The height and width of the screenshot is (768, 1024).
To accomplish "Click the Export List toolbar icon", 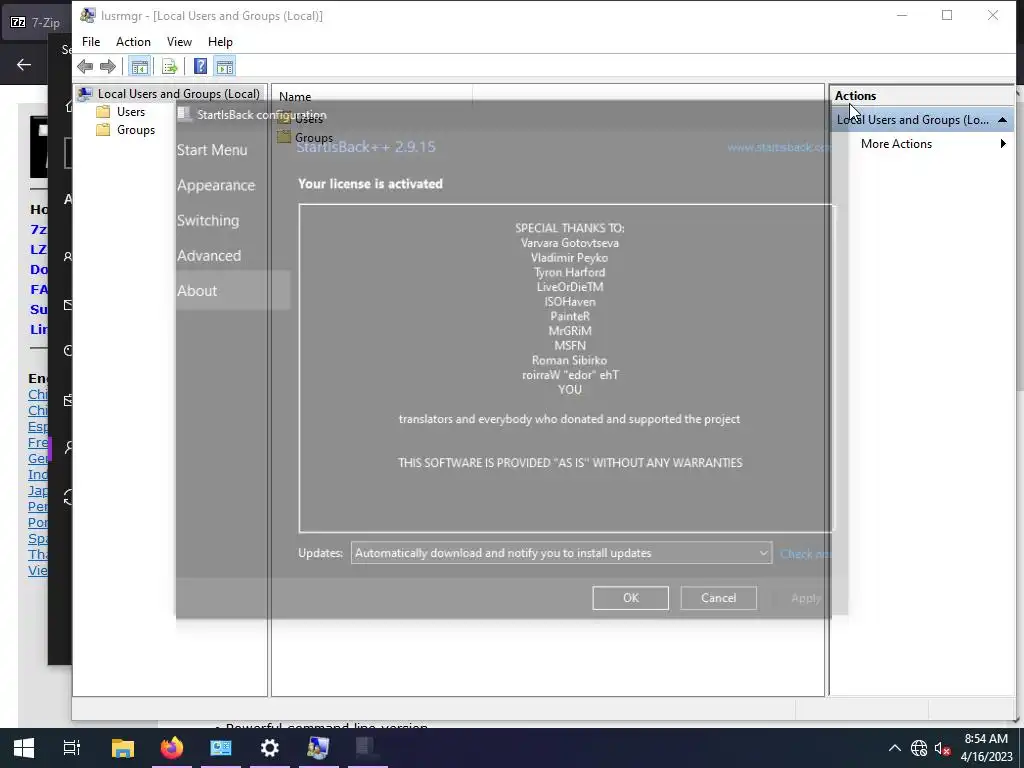I will (x=169, y=66).
